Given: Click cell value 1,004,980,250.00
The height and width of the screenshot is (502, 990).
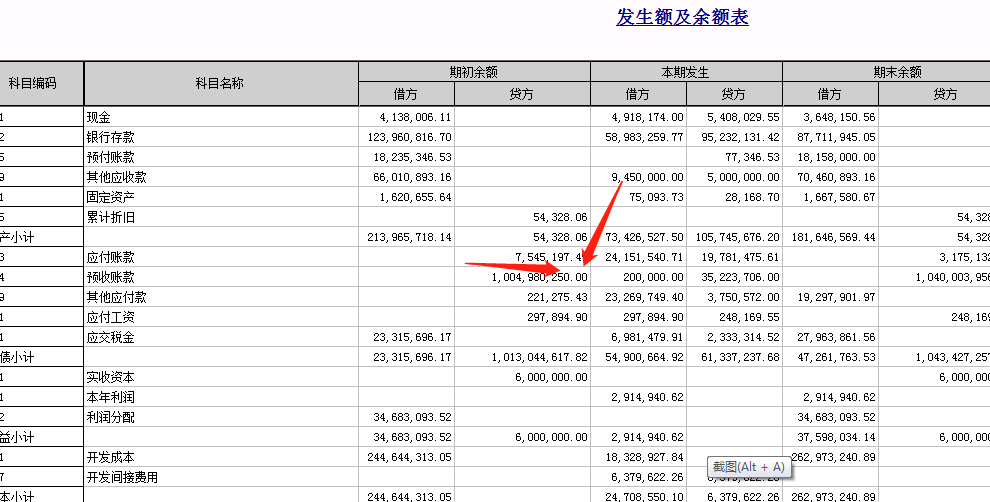Looking at the screenshot, I should [x=540, y=277].
